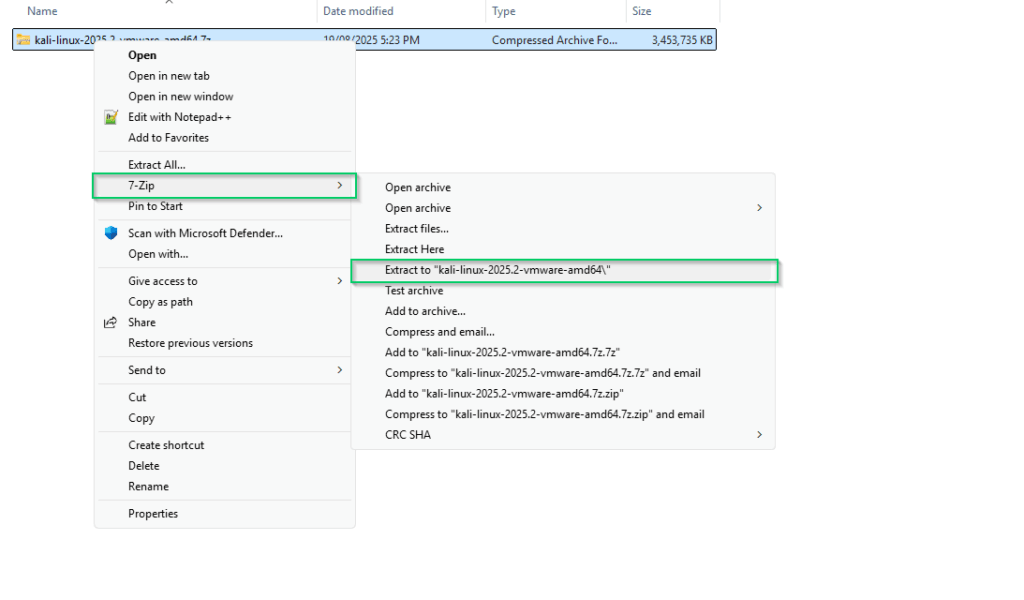Click the 3,453,735 KB size cell
The height and width of the screenshot is (600, 1024).
[x=682, y=40]
